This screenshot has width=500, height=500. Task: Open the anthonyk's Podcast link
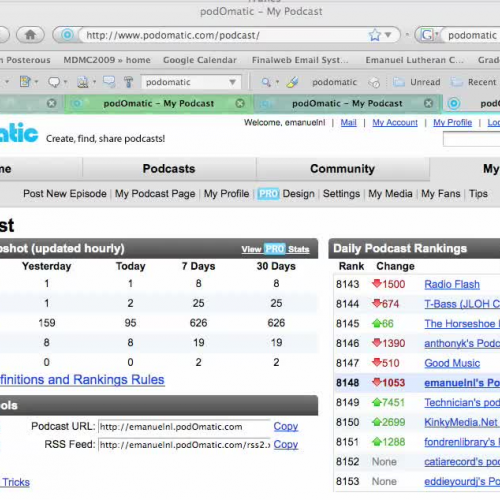tap(462, 343)
